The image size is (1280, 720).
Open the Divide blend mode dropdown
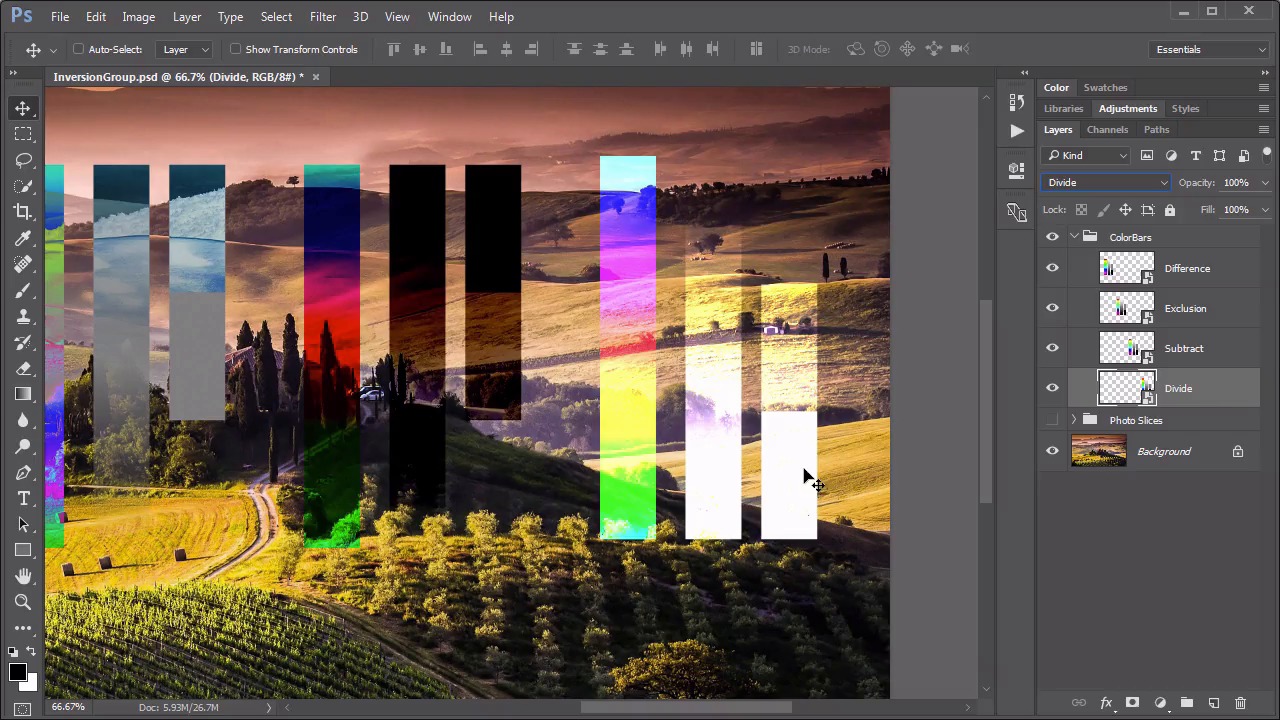click(1106, 183)
